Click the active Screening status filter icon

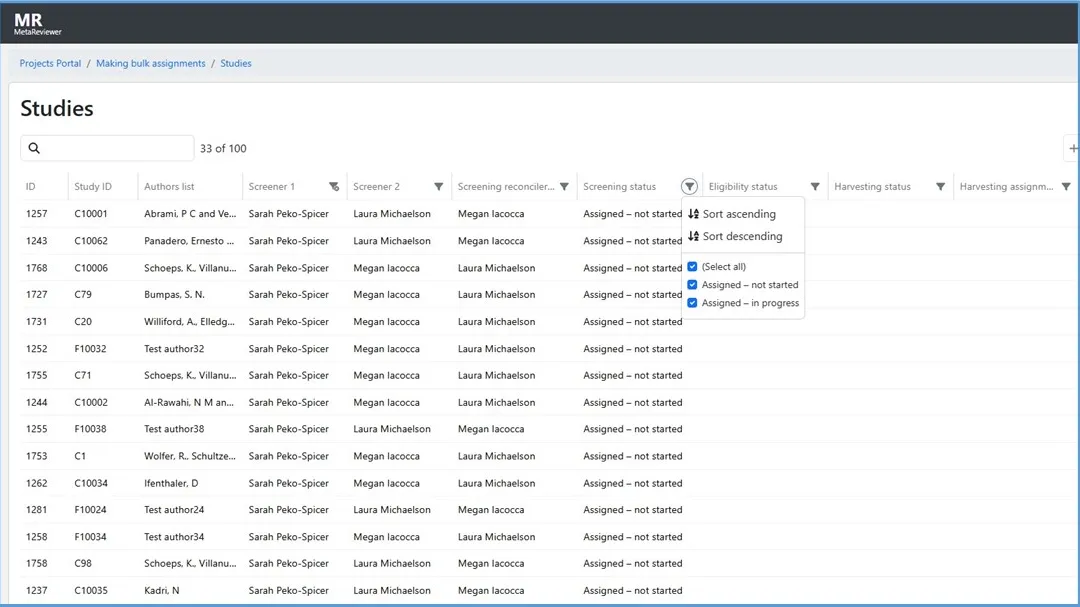tap(689, 187)
